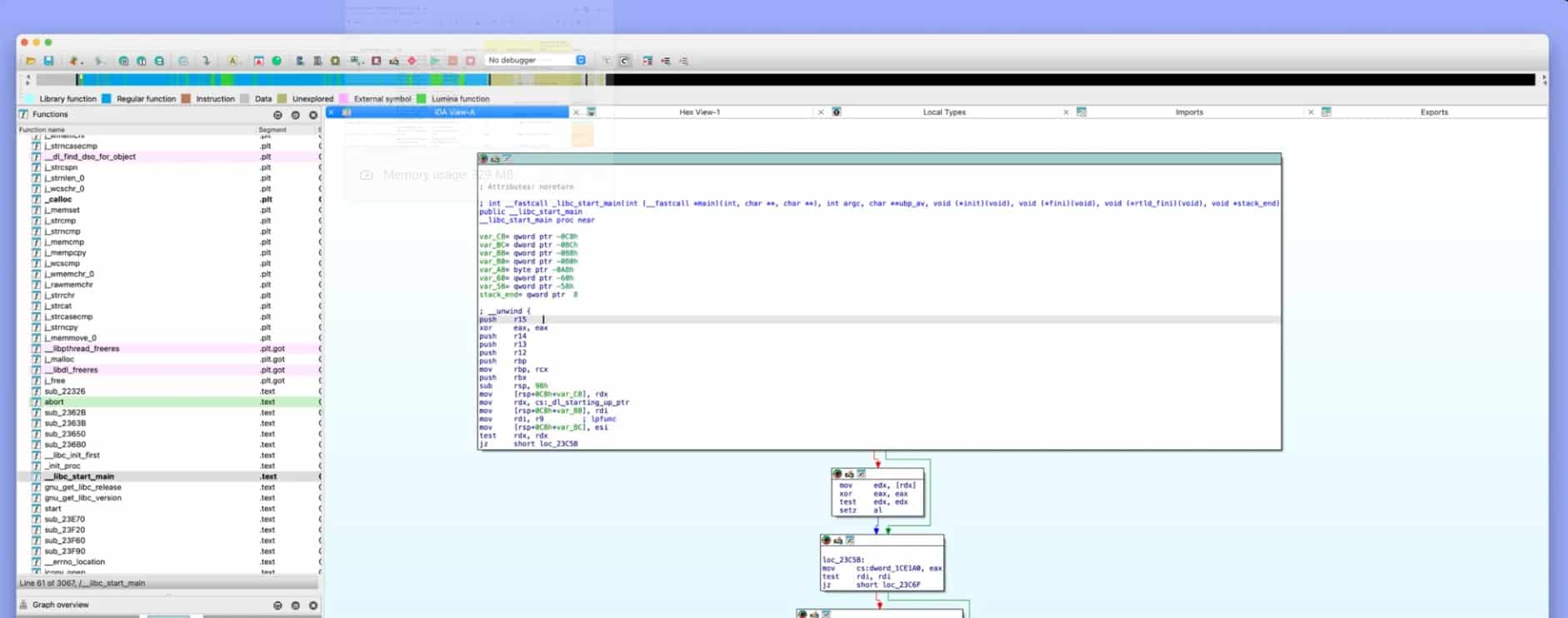Click the navigation band's black region

click(1071, 80)
